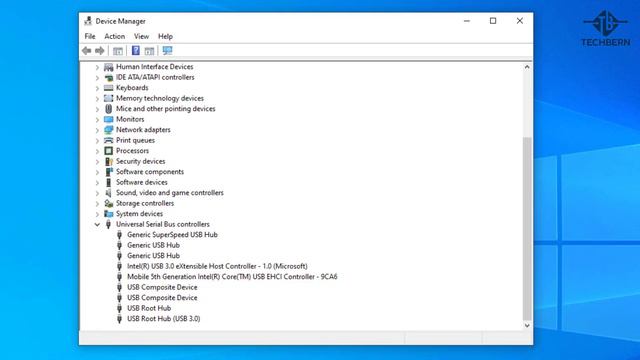
Task: Click the Network adapters category icon
Action: click(x=109, y=130)
